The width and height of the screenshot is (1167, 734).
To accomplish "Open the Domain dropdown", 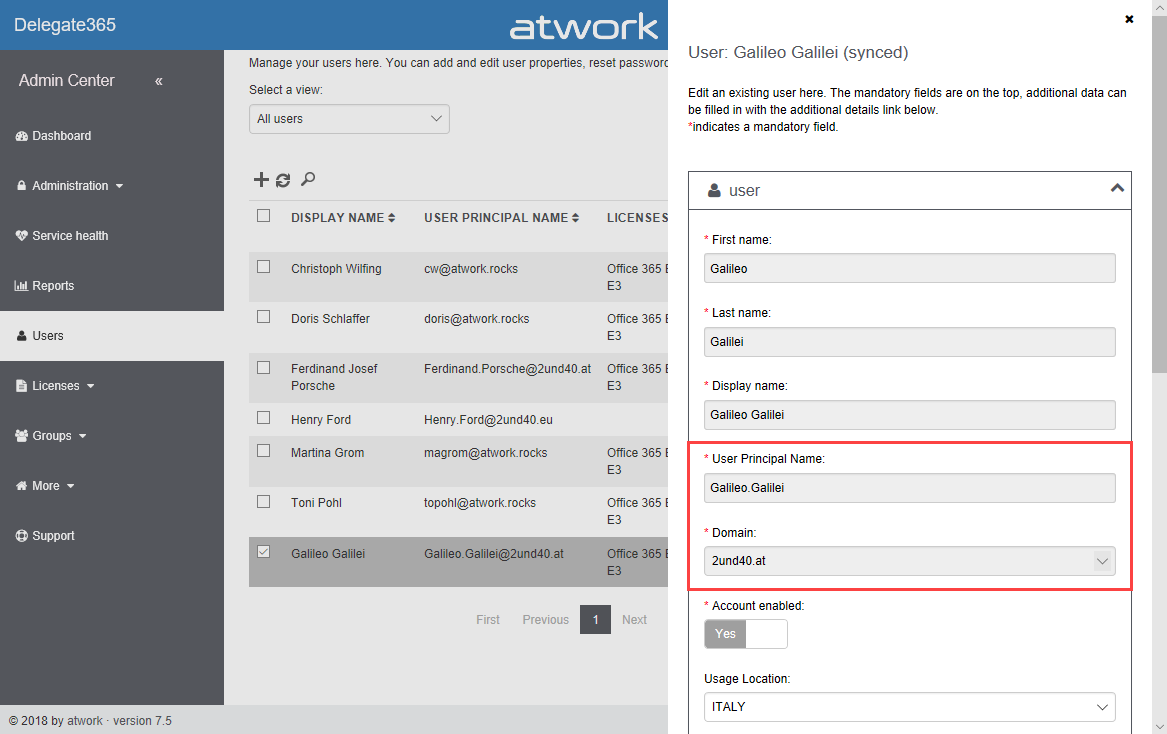I will (x=909, y=561).
